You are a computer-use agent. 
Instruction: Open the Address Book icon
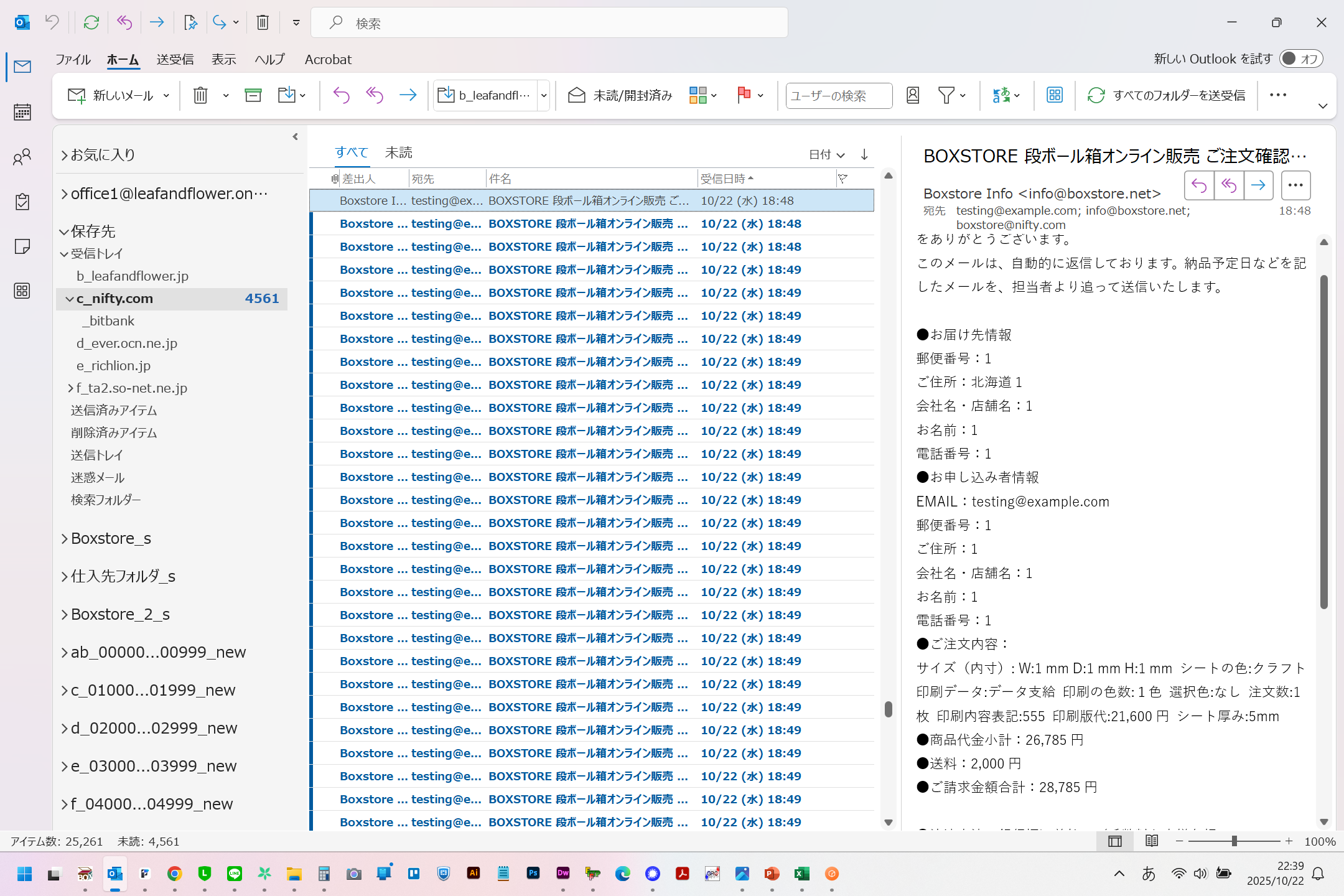913,95
